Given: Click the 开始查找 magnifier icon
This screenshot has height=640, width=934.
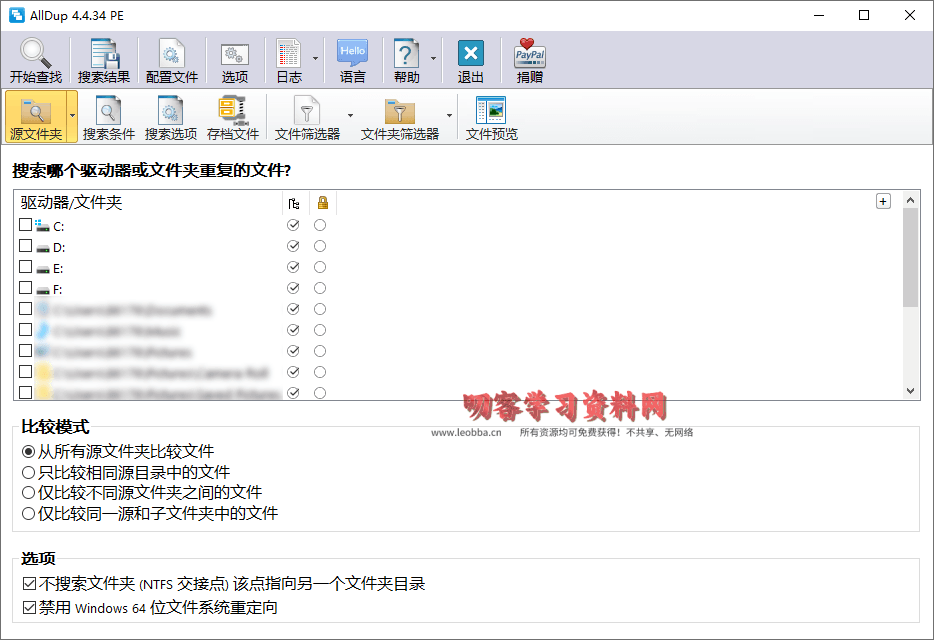Looking at the screenshot, I should (36, 52).
